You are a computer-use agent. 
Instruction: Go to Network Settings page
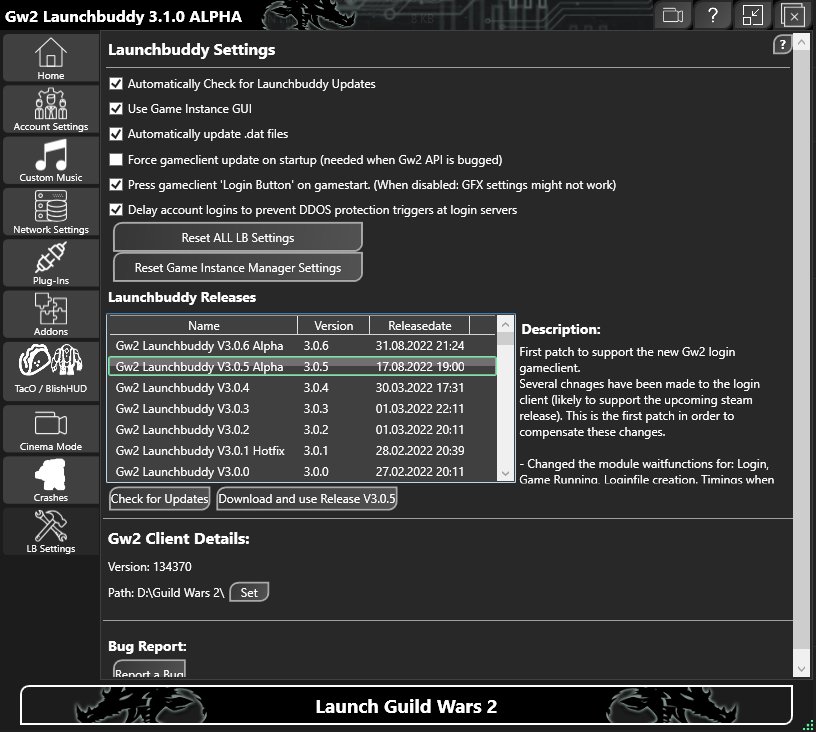tap(51, 212)
